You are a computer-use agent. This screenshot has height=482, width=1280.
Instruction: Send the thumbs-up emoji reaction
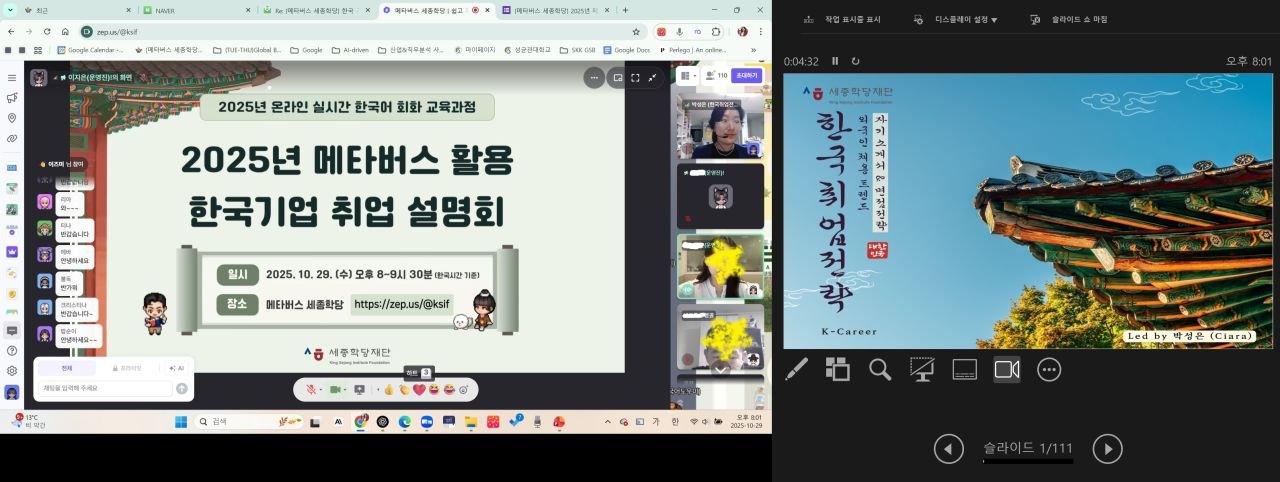[390, 389]
